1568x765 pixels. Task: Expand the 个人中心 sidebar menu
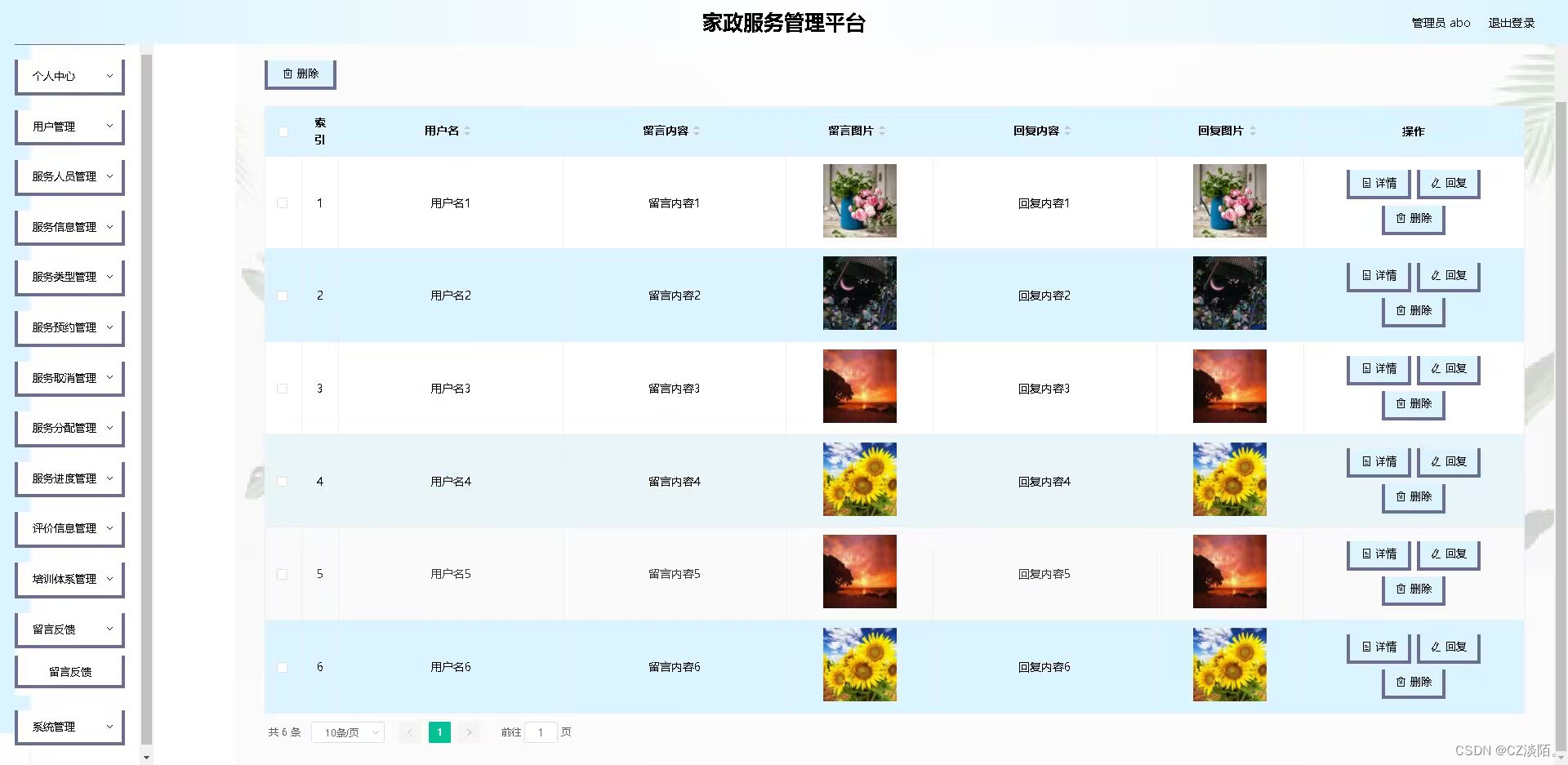(x=69, y=76)
